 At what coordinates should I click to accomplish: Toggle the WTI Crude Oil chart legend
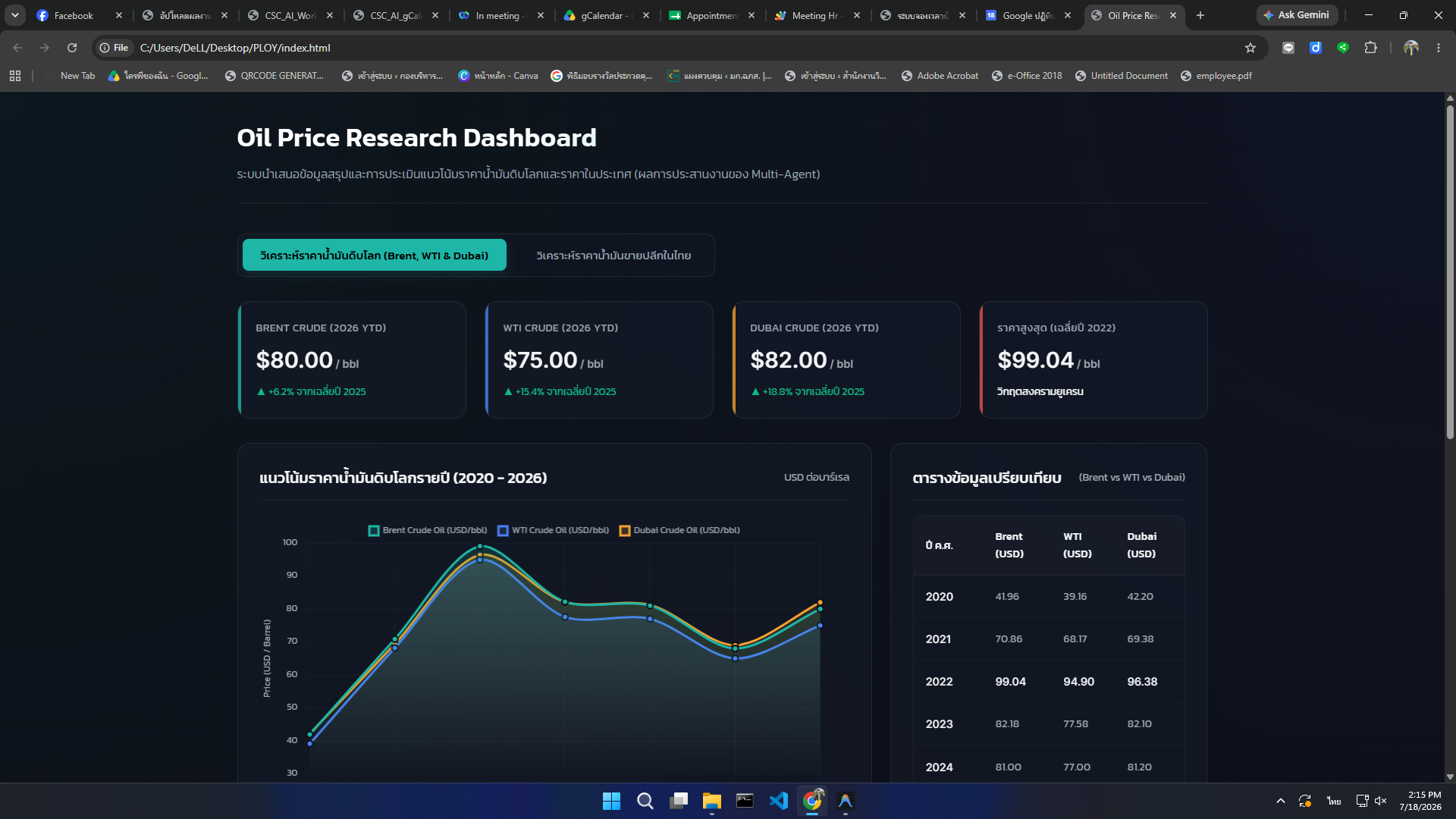pyautogui.click(x=554, y=530)
